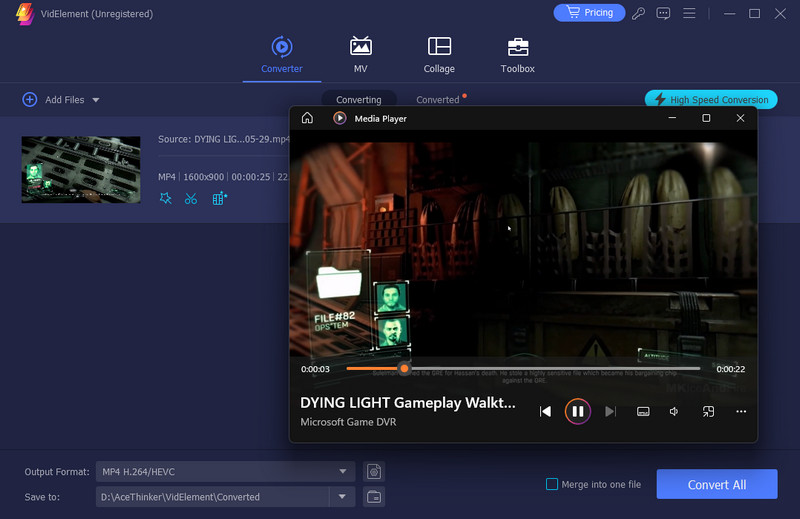Click the volume speaker icon in Media Player

tap(674, 412)
